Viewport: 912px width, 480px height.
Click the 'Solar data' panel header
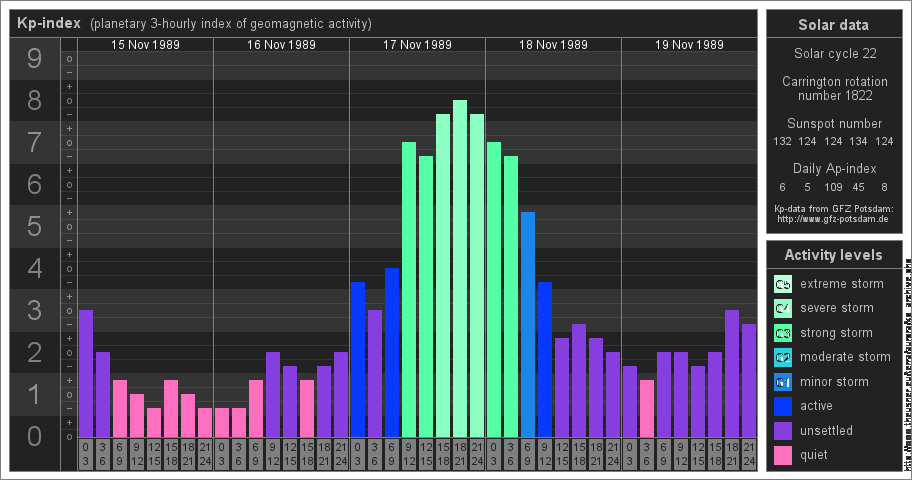click(833, 25)
